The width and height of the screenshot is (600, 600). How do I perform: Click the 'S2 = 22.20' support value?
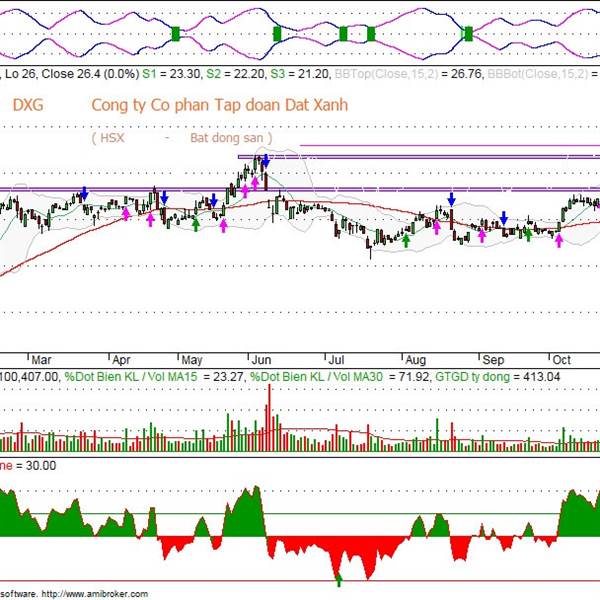[236, 73]
